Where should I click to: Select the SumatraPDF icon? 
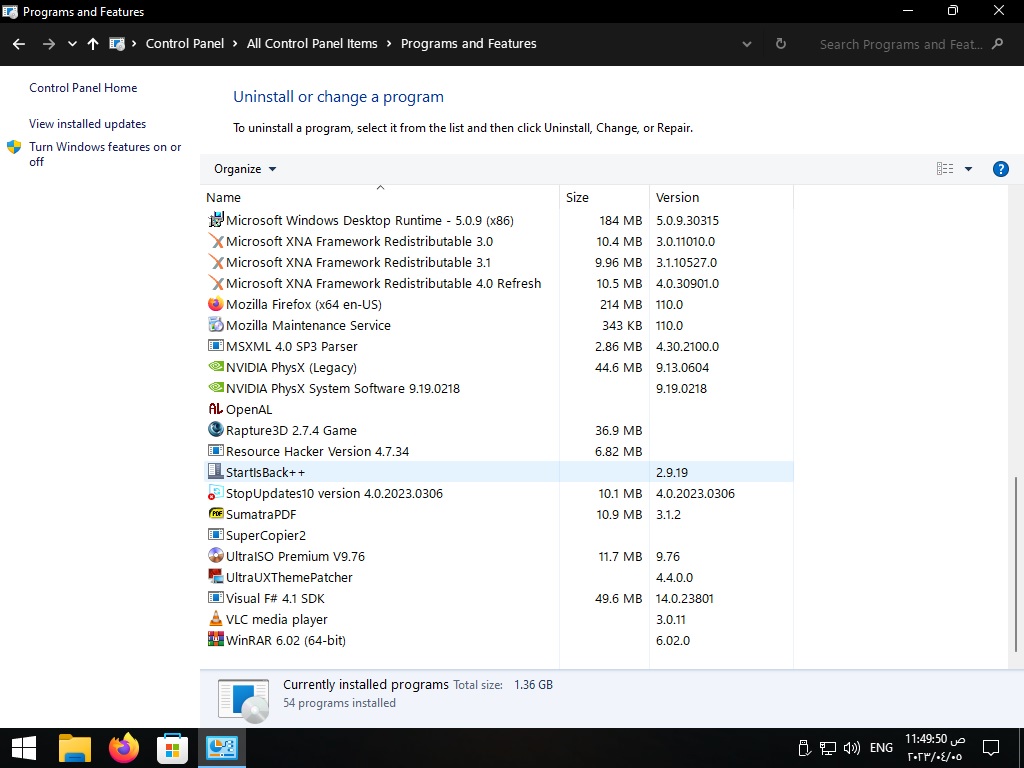(216, 514)
